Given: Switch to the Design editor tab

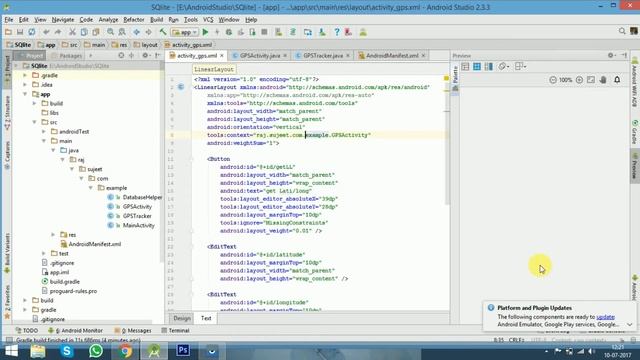Looking at the screenshot, I should [x=182, y=318].
